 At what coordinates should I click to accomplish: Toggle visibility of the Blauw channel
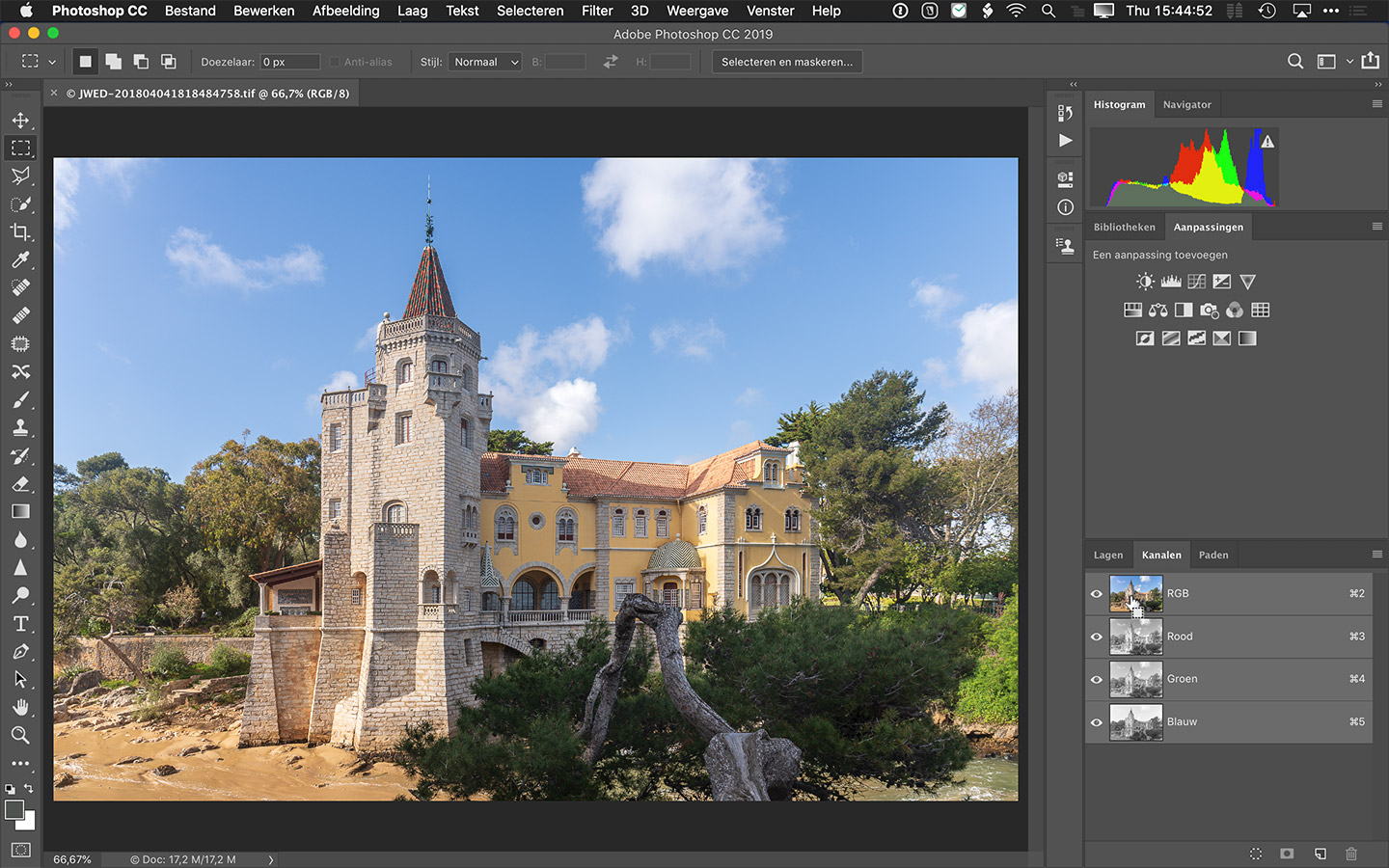1097,722
